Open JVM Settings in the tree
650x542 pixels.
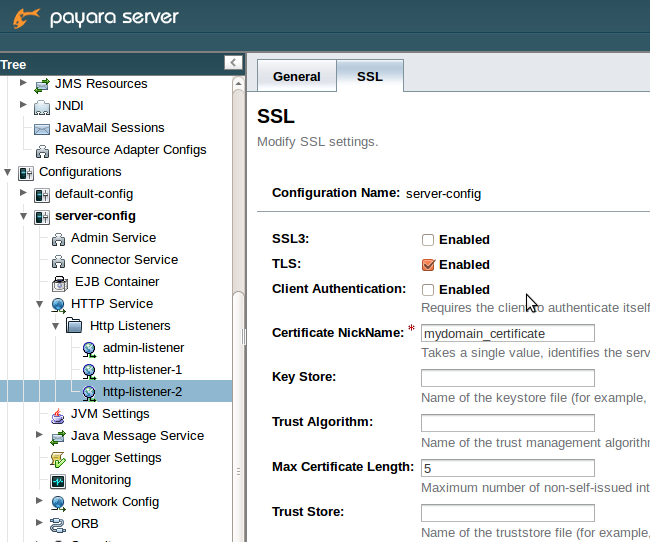[110, 413]
